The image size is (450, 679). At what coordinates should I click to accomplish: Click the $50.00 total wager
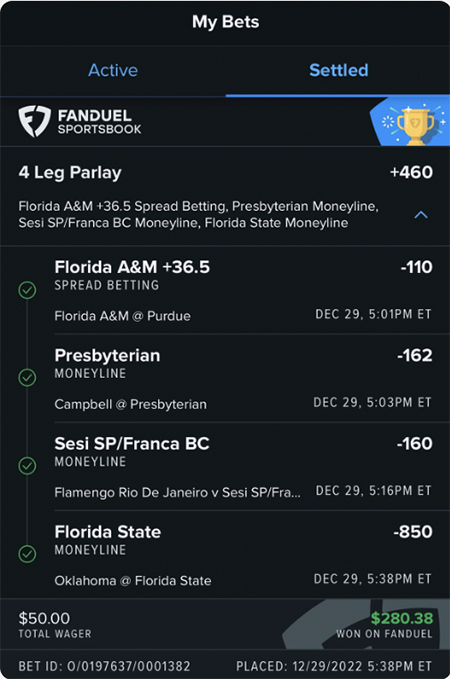(44, 618)
